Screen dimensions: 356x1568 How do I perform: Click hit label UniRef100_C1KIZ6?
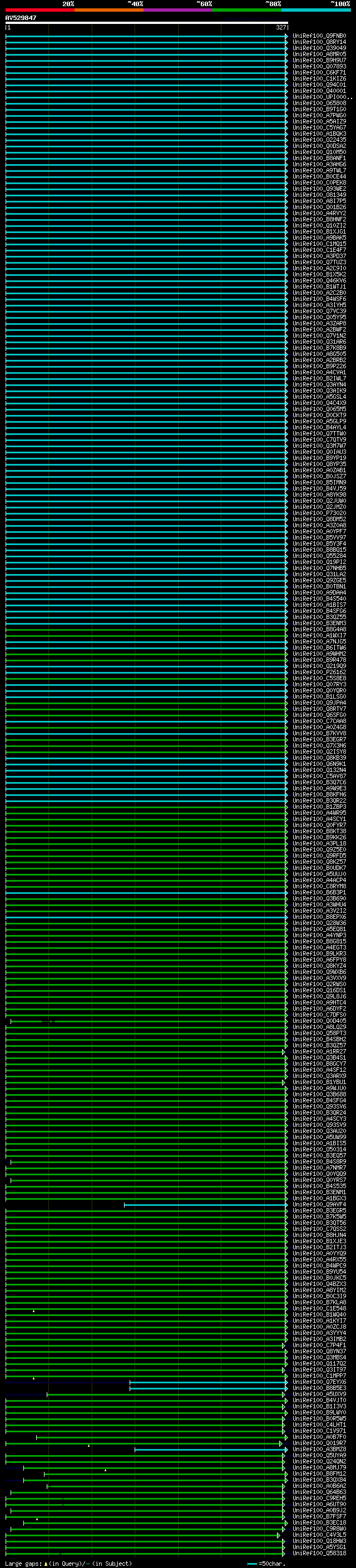pos(319,78)
